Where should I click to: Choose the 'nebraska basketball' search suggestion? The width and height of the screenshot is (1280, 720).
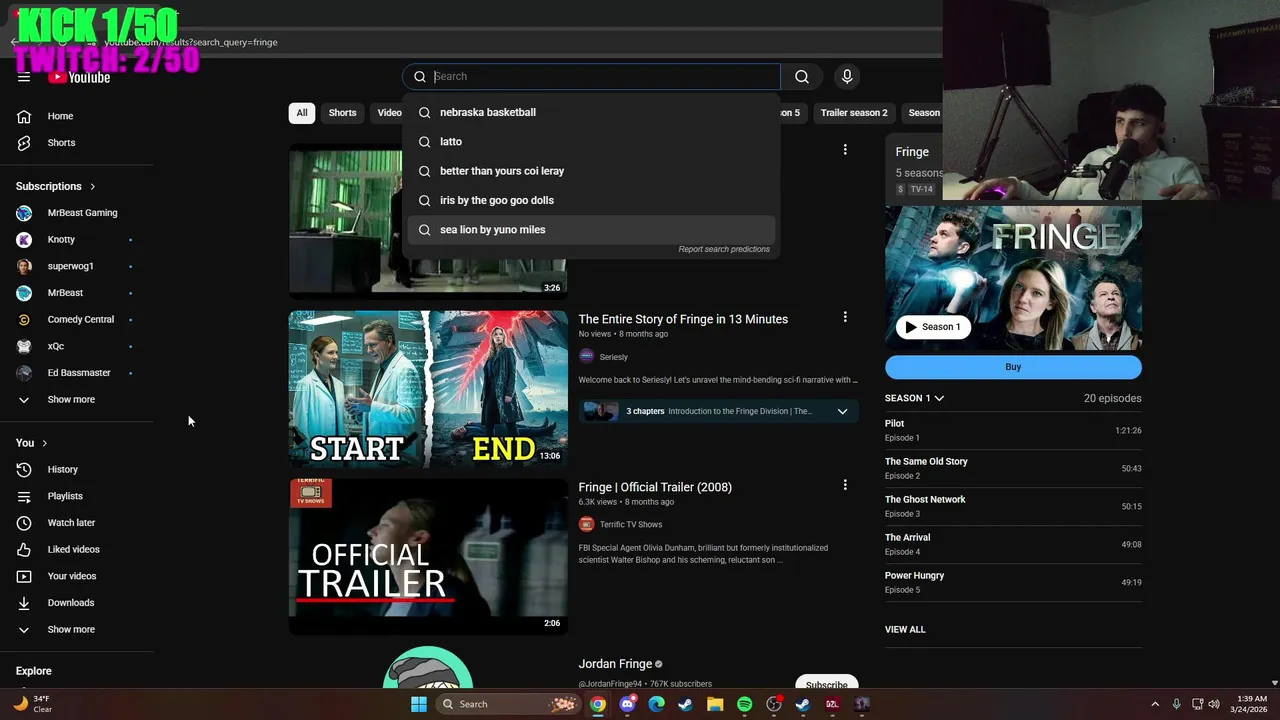[x=592, y=112]
